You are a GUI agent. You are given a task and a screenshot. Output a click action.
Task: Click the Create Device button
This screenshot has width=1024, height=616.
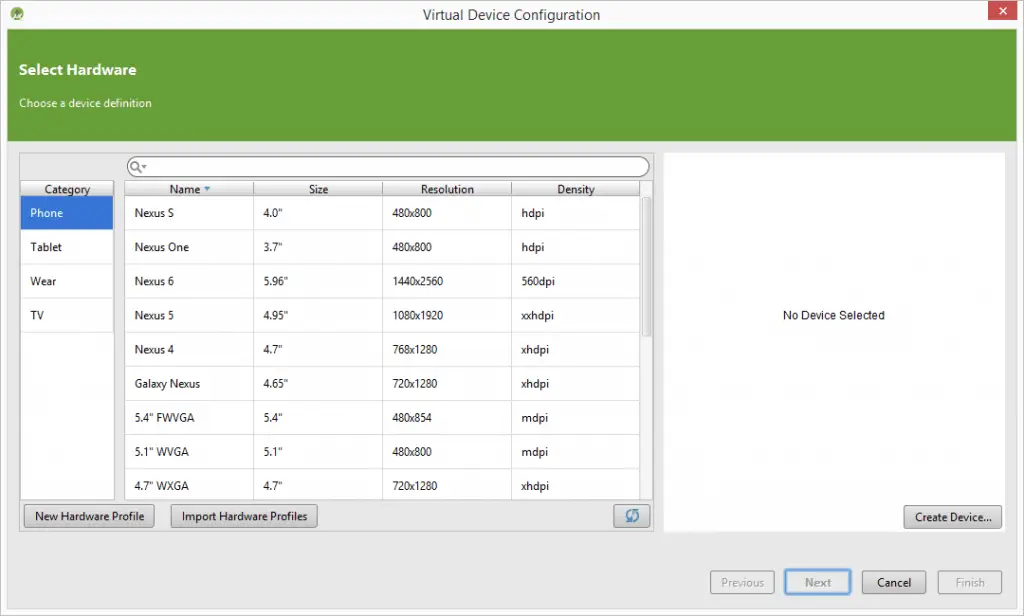pos(952,517)
